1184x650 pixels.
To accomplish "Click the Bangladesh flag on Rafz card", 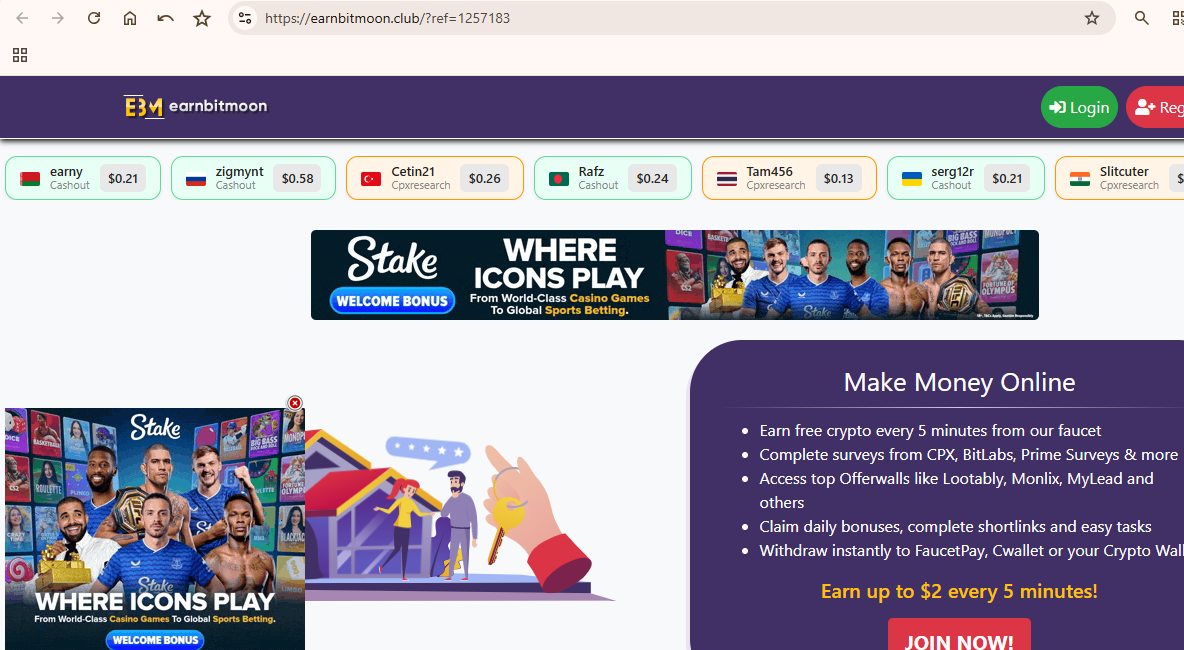I will click(x=559, y=179).
